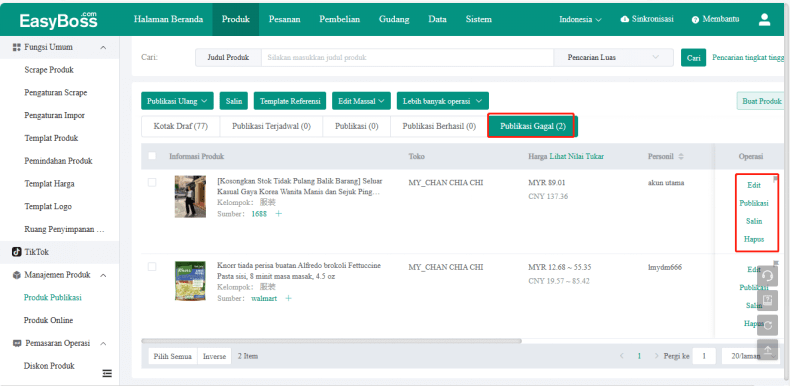Click the horizontal table scrollbar
Screen dimensions: 791x386
tap(331, 341)
